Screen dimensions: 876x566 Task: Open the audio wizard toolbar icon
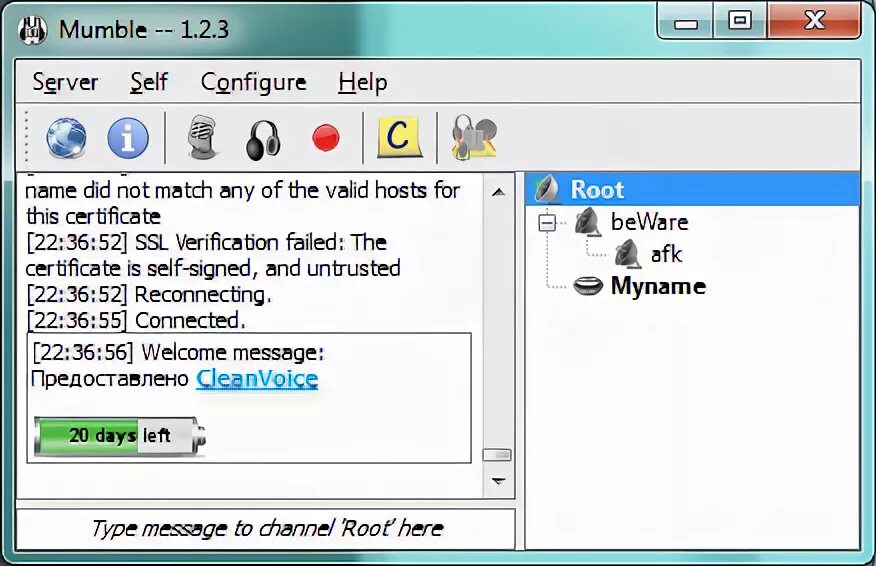pos(474,137)
